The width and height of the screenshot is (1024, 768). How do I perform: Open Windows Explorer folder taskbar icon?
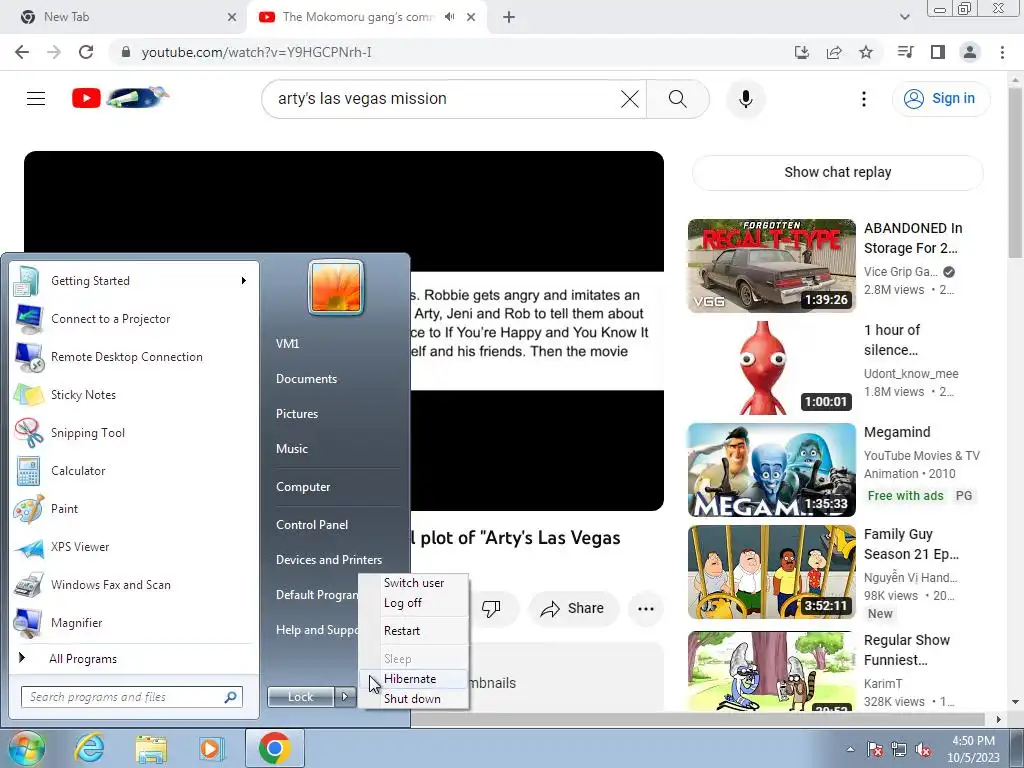click(150, 748)
